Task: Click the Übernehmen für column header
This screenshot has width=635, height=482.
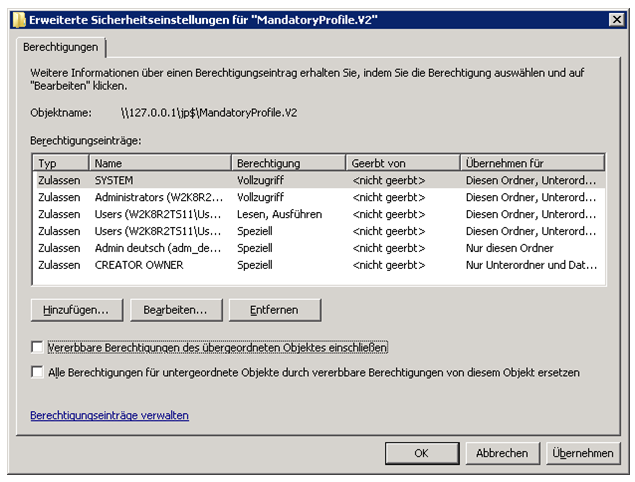Action: point(532,163)
